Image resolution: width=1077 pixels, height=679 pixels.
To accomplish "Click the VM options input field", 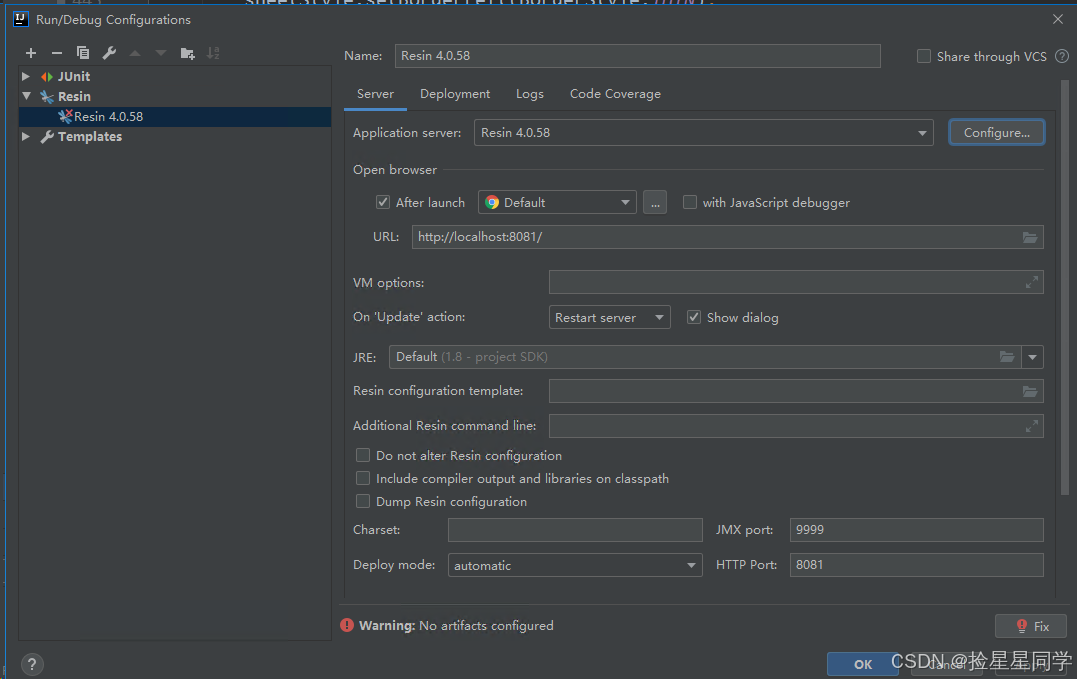I will pos(796,282).
